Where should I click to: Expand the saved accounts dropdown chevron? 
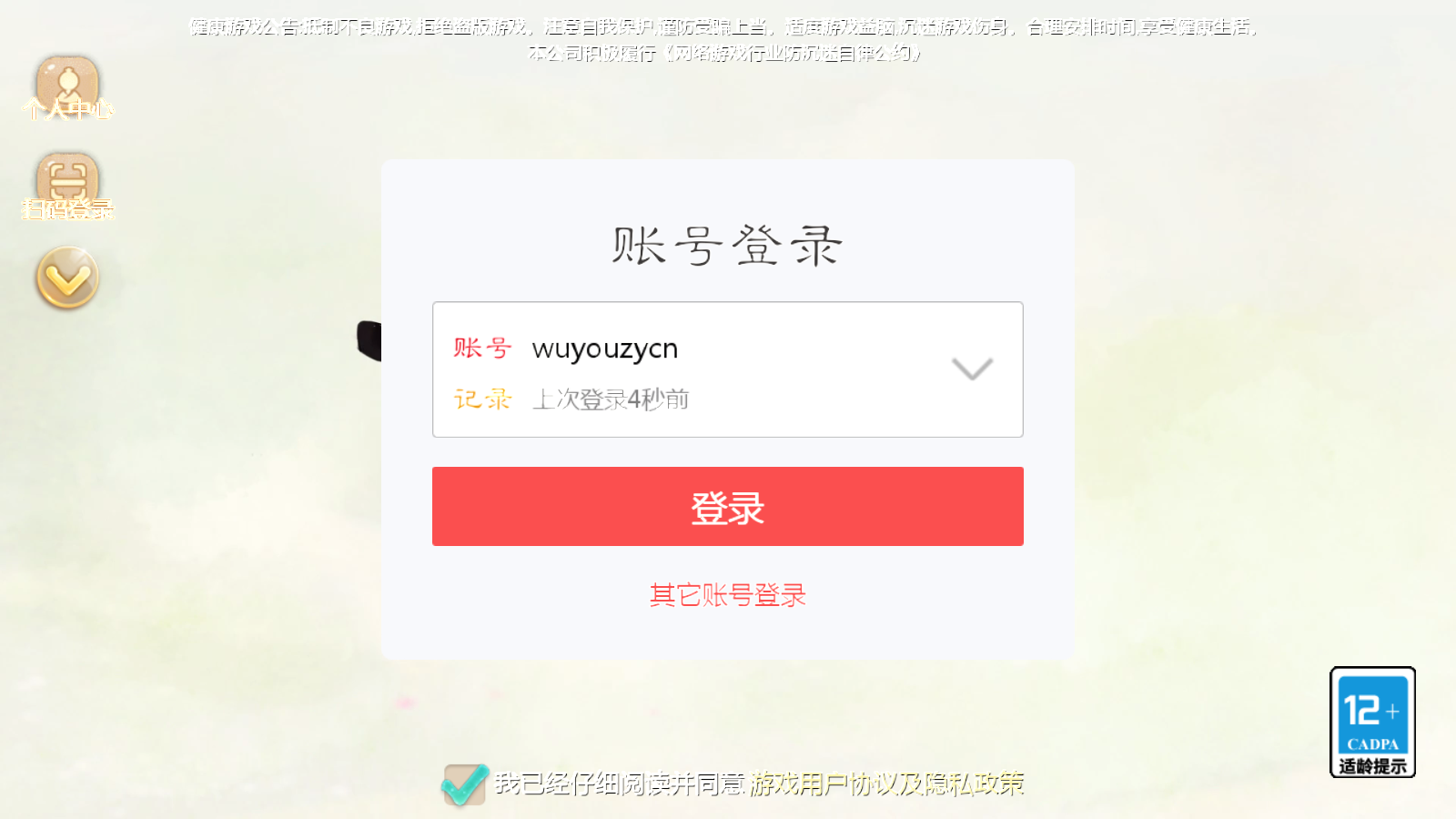tap(972, 369)
